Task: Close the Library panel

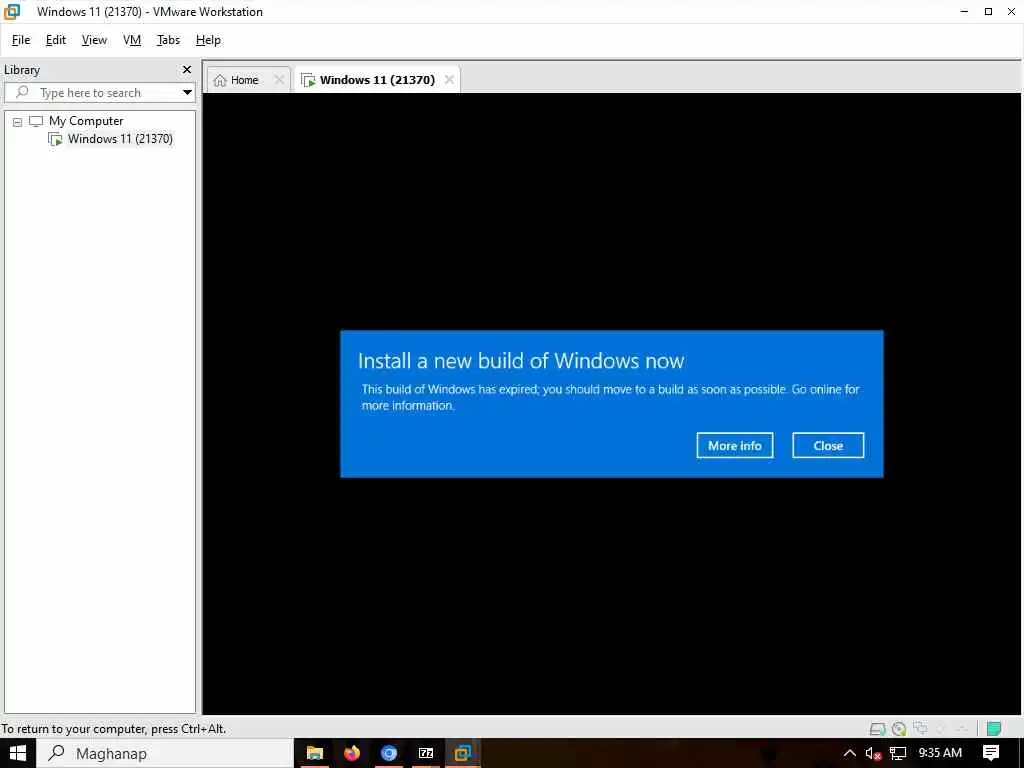Action: click(187, 69)
